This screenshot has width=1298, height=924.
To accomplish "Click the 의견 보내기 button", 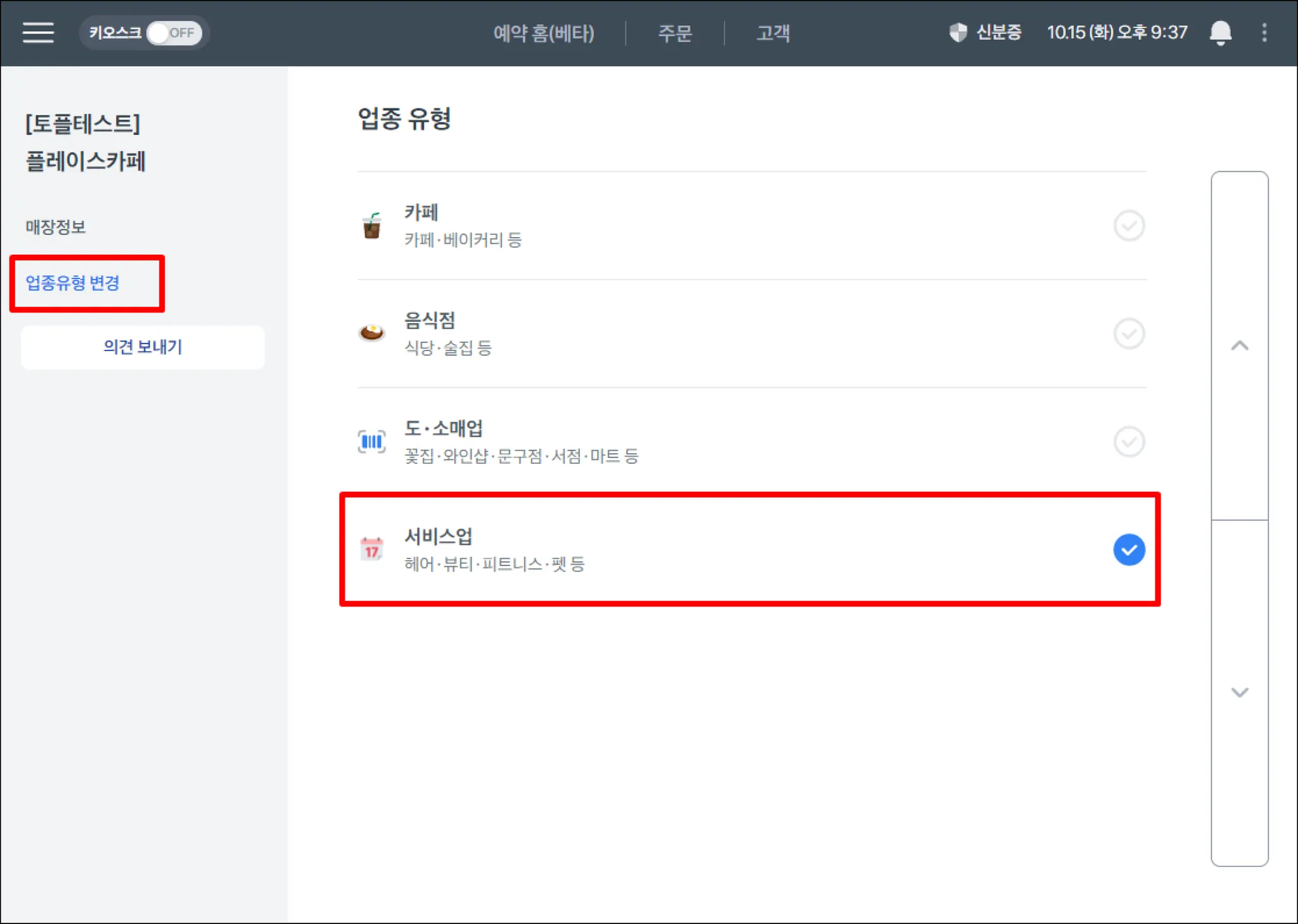I will (x=143, y=347).
